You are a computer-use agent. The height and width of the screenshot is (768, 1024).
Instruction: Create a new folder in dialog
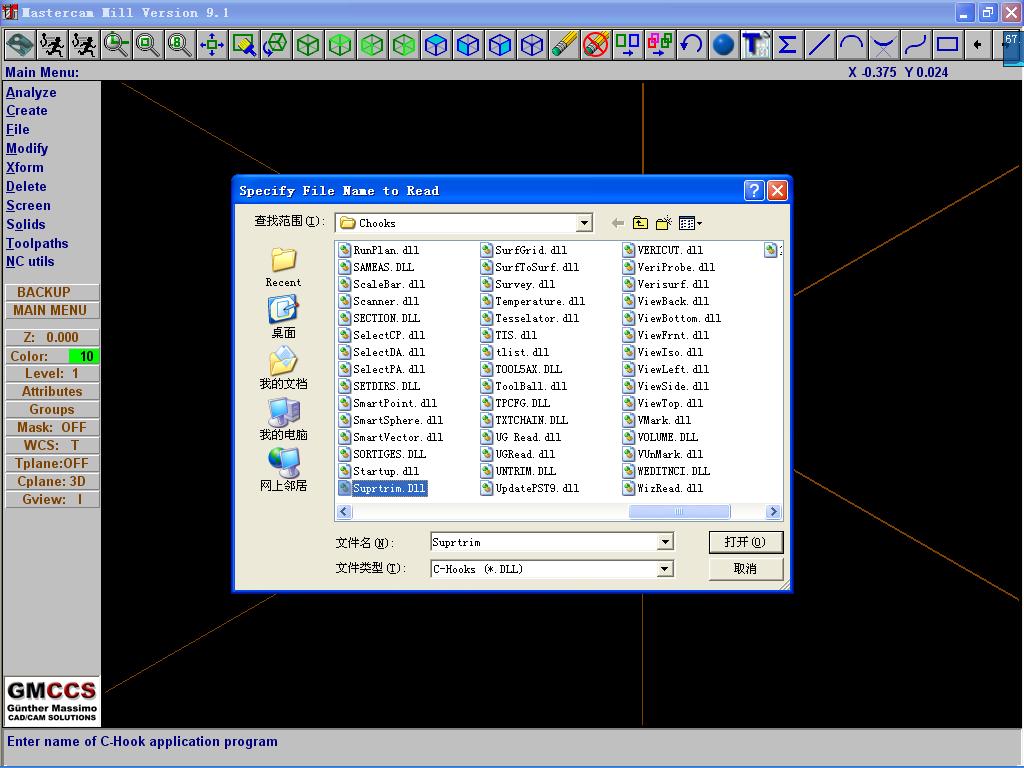(664, 223)
